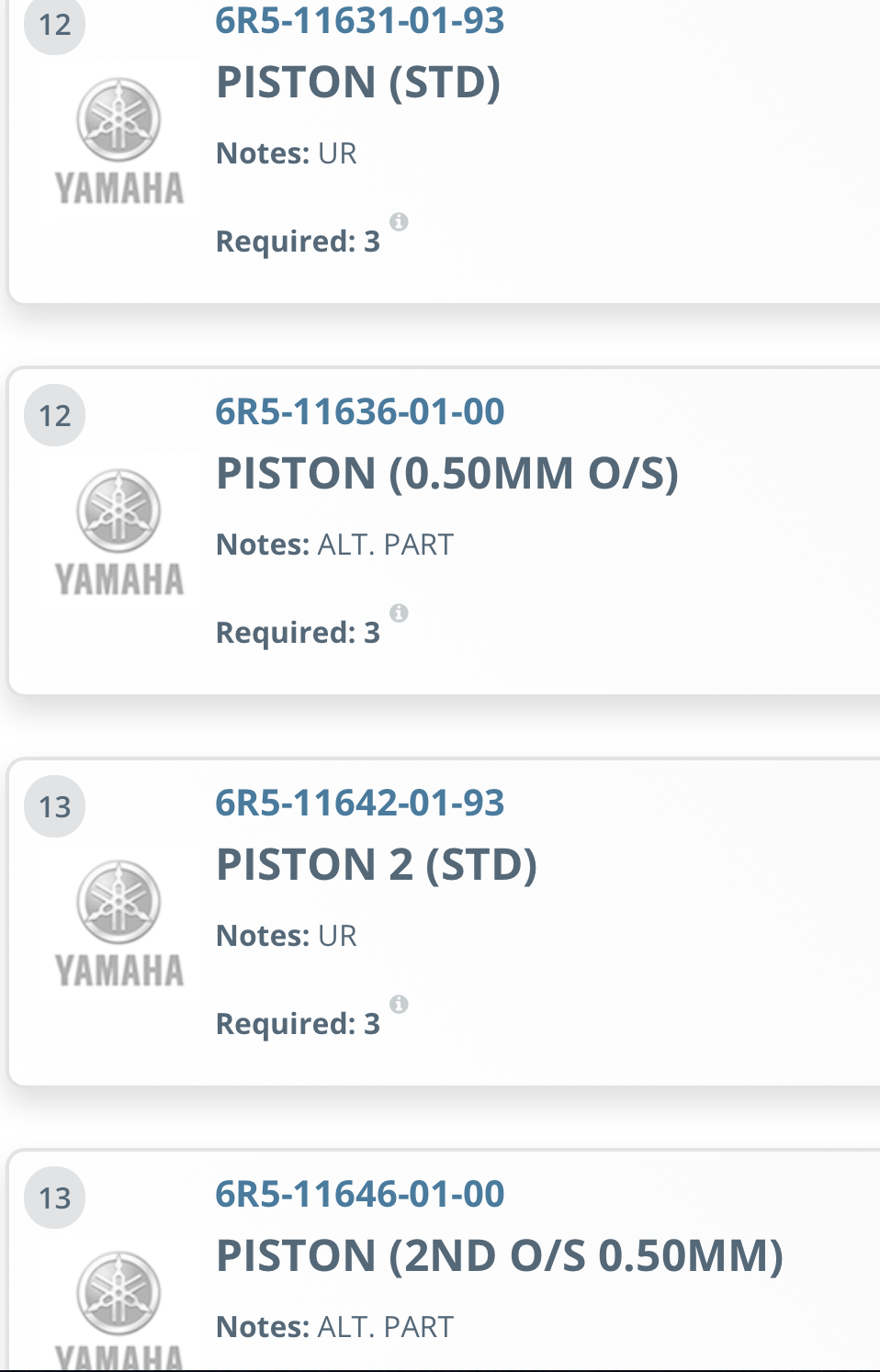
Task: Select the PISTON (0.50MM O/S) heading
Action: [446, 474]
